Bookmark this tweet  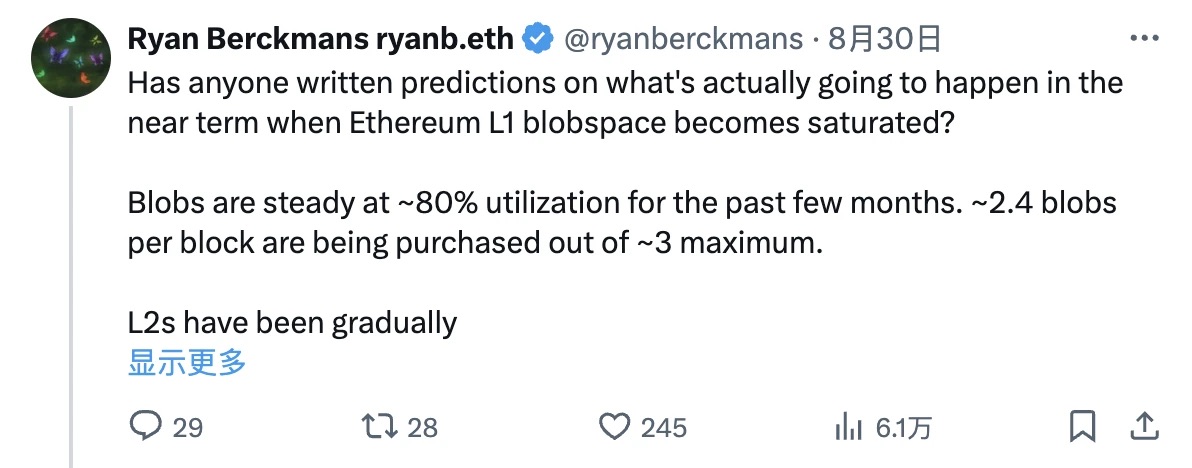point(1081,427)
